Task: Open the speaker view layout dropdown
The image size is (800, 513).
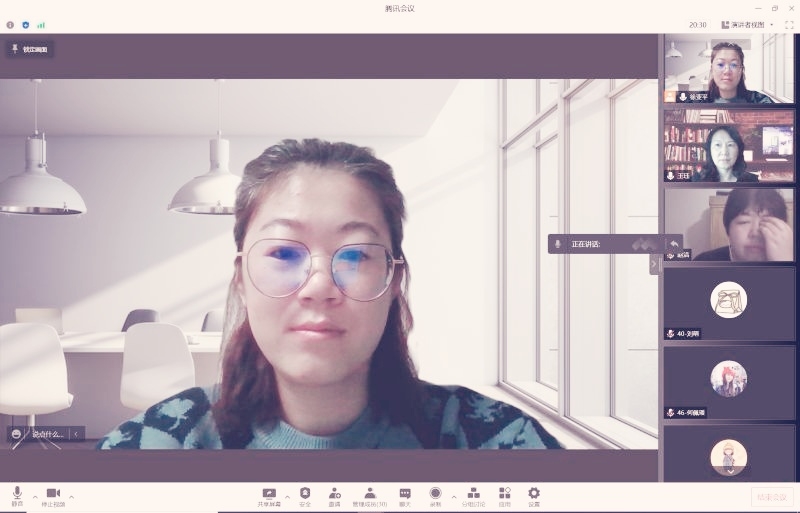Action: [x=747, y=24]
